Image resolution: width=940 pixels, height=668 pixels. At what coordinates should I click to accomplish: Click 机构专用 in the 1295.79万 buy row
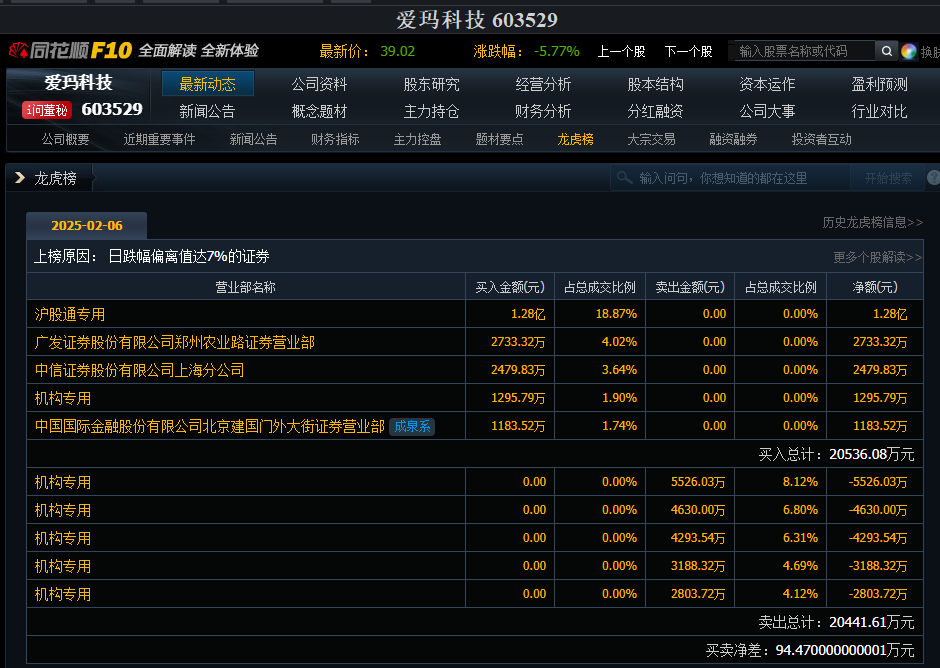63,398
